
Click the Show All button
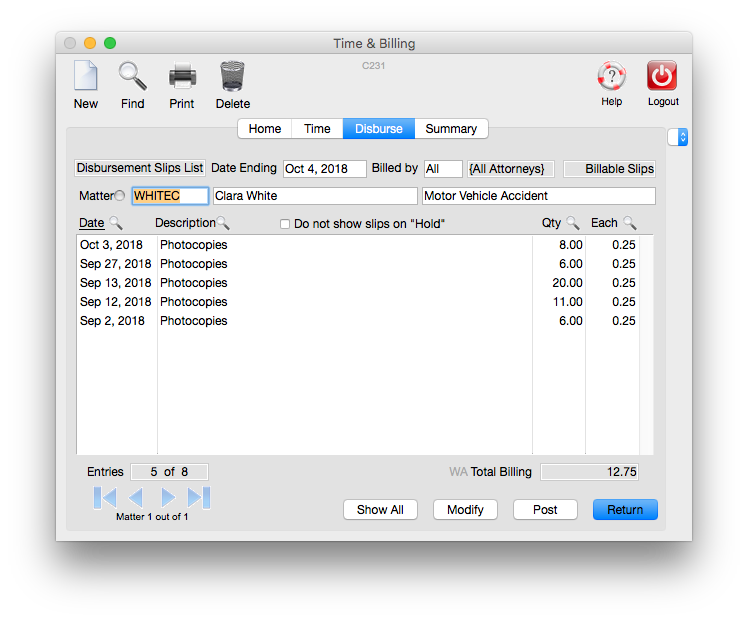coord(380,509)
